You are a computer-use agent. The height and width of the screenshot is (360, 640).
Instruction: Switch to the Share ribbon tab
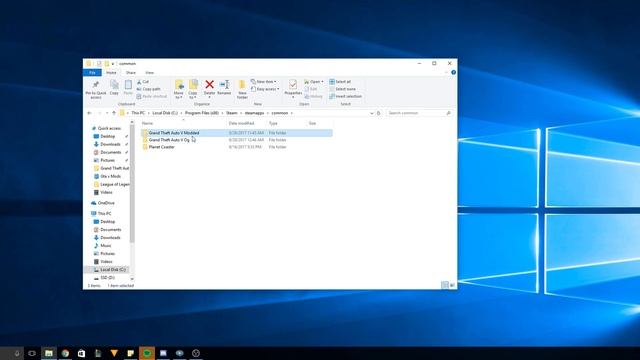point(131,73)
